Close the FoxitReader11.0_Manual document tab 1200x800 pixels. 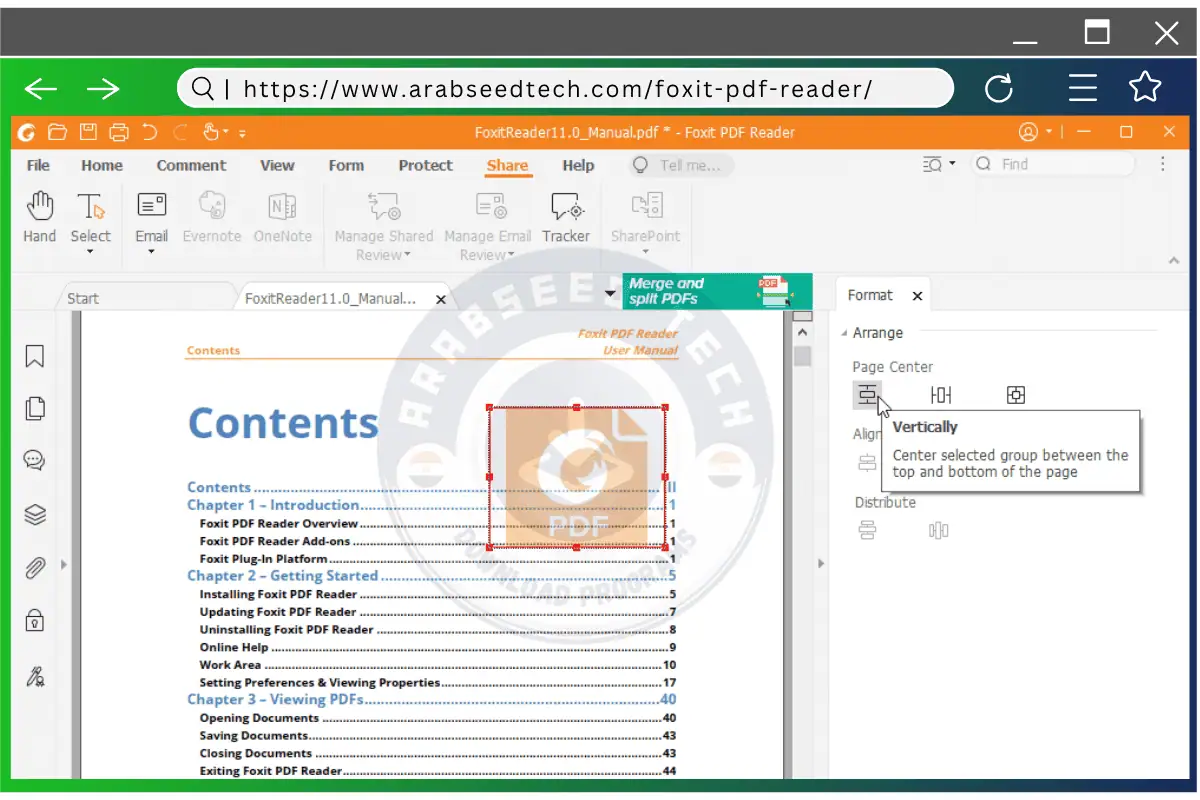pos(441,299)
